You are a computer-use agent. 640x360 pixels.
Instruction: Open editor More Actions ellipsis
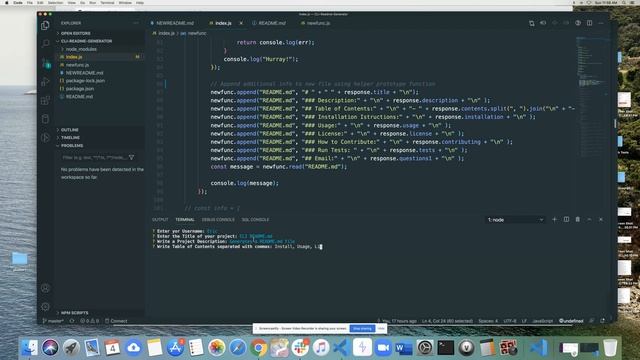click(x=601, y=23)
